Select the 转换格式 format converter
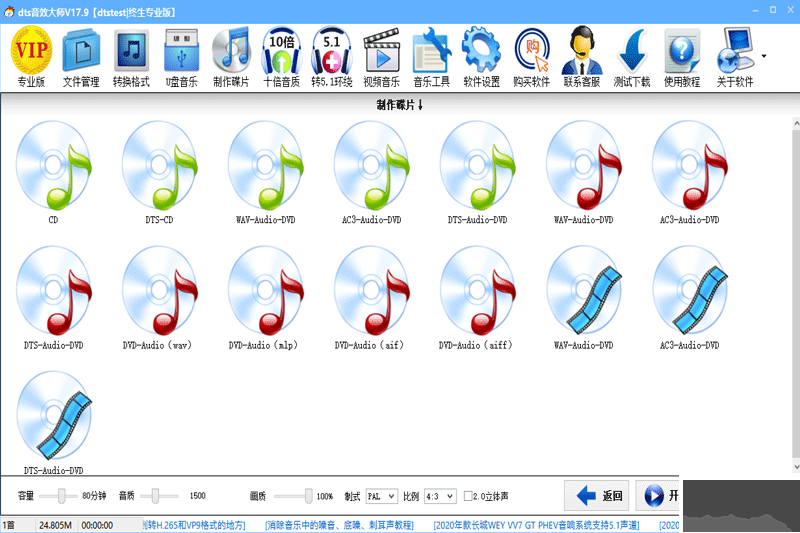Image resolution: width=800 pixels, height=533 pixels. pyautogui.click(x=131, y=57)
